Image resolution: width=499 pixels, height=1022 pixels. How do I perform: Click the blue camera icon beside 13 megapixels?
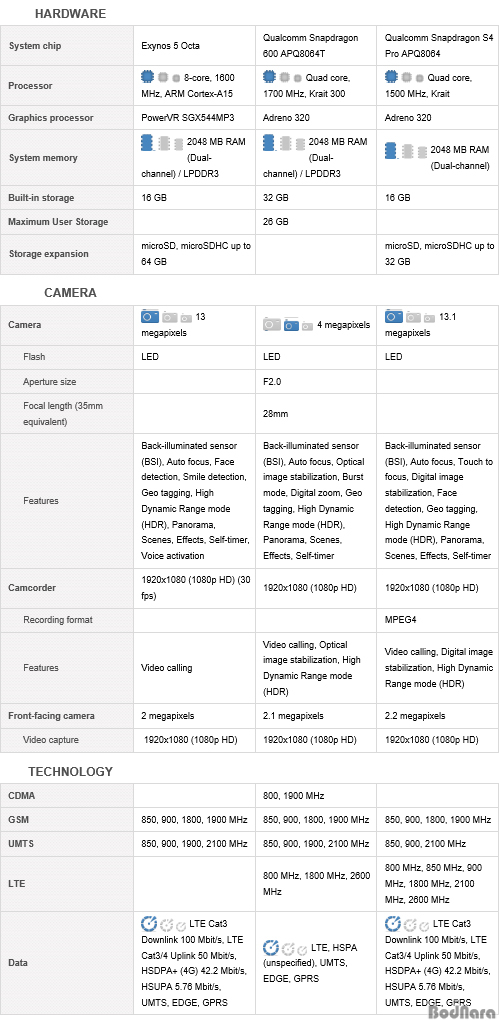click(x=150, y=317)
